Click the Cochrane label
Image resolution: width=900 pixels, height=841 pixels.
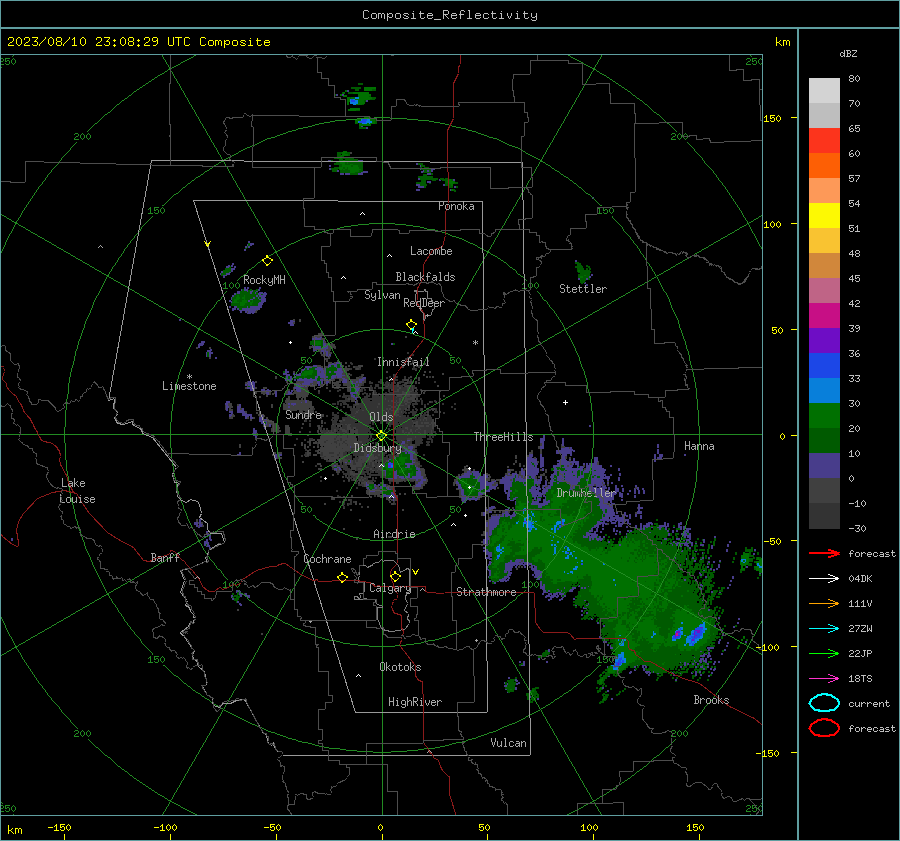click(327, 559)
